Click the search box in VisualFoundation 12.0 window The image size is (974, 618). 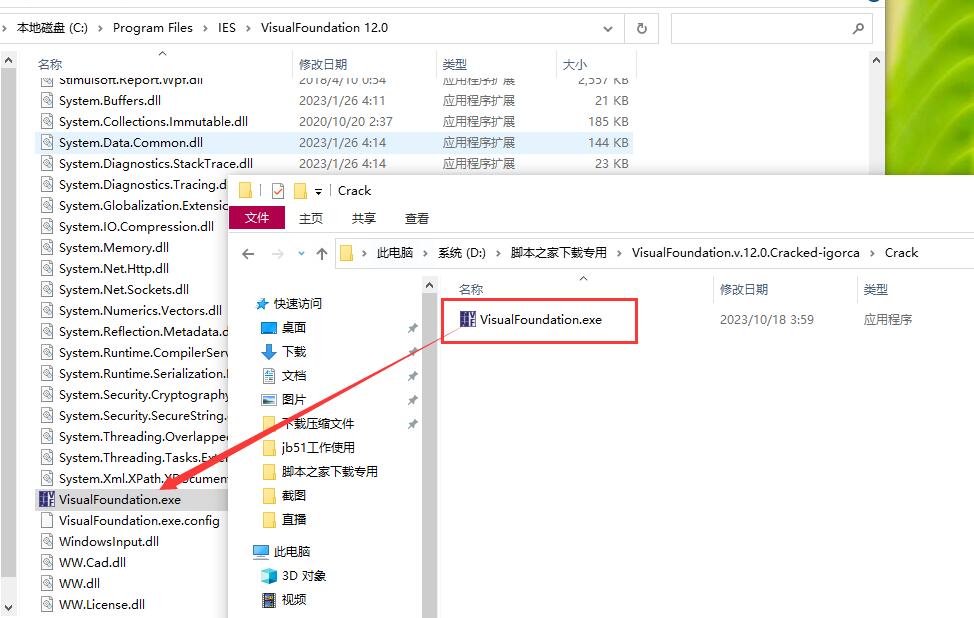(x=771, y=28)
